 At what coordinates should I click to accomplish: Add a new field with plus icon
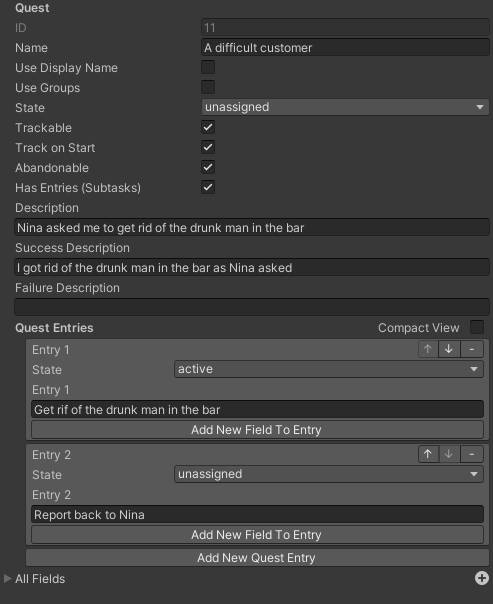pos(482,578)
